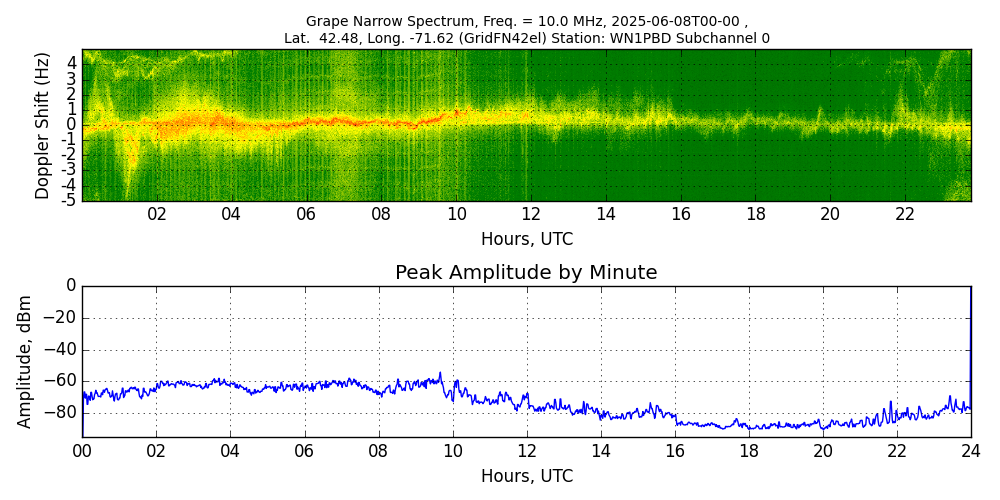Click the 'Grape Narrow Spectrum' title line

coord(526,21)
